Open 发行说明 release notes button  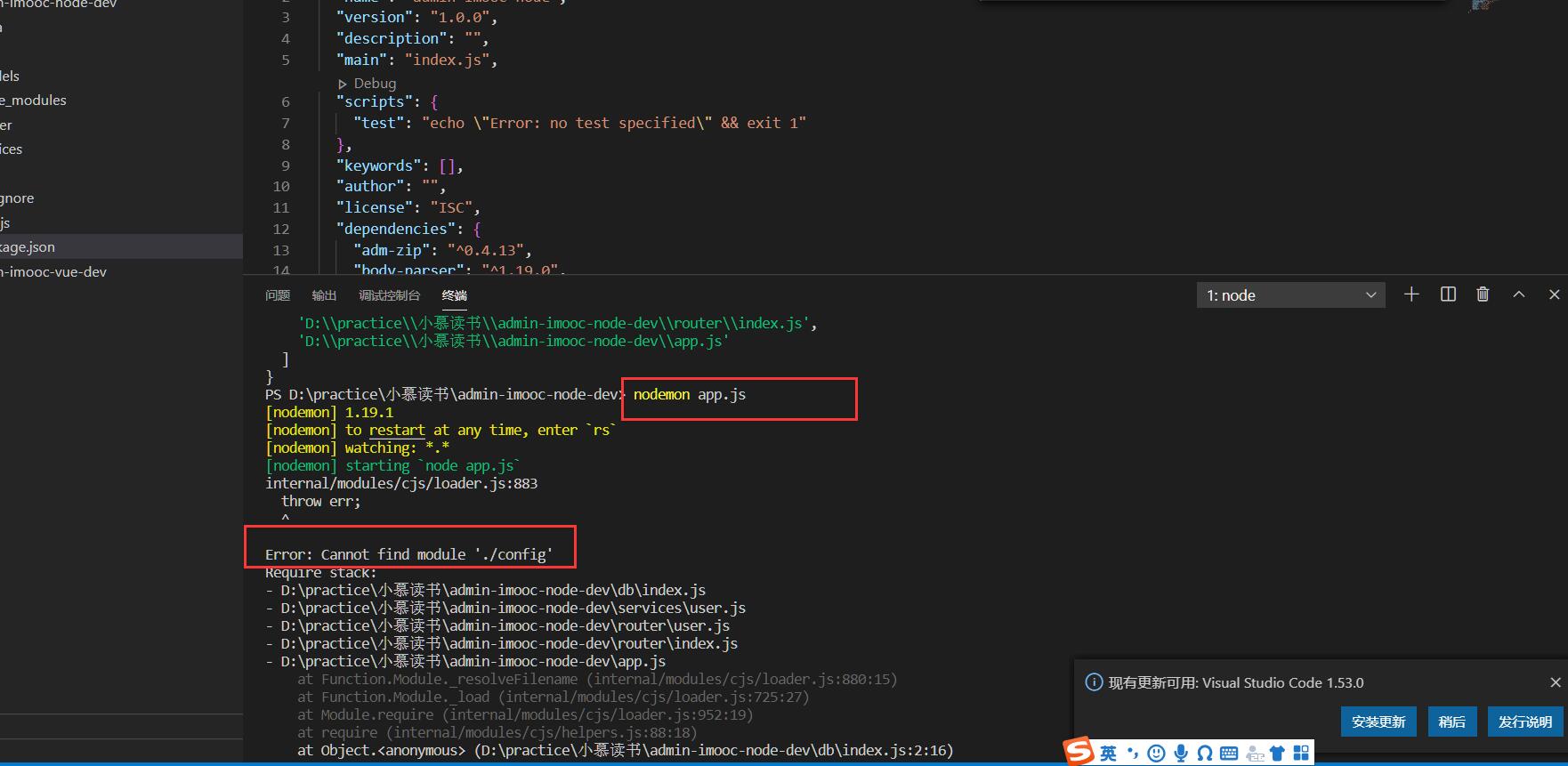coord(1525,722)
